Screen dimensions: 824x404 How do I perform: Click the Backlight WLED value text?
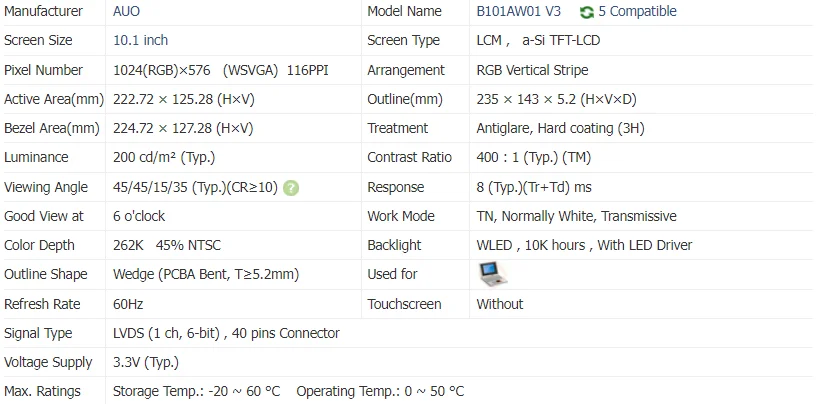(x=584, y=245)
